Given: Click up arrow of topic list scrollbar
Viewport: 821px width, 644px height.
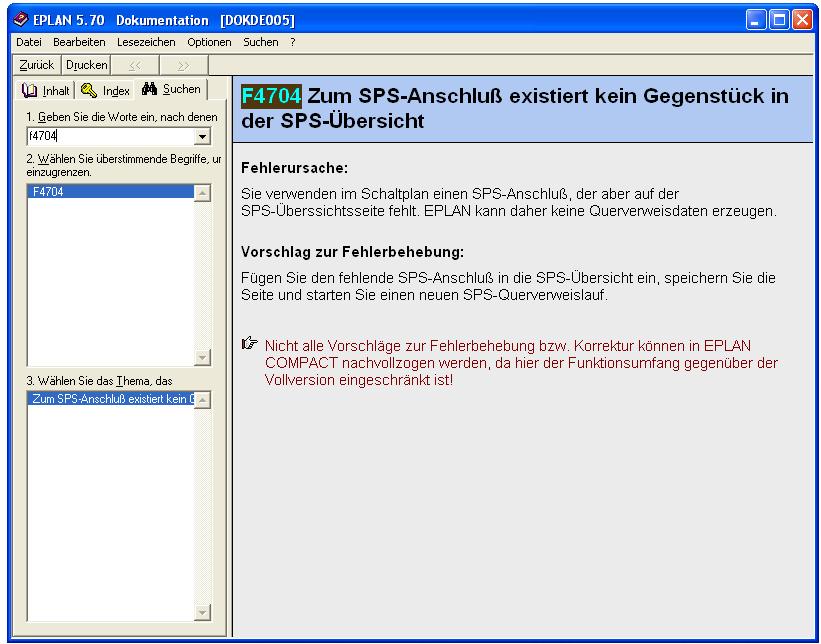Looking at the screenshot, I should (202, 400).
